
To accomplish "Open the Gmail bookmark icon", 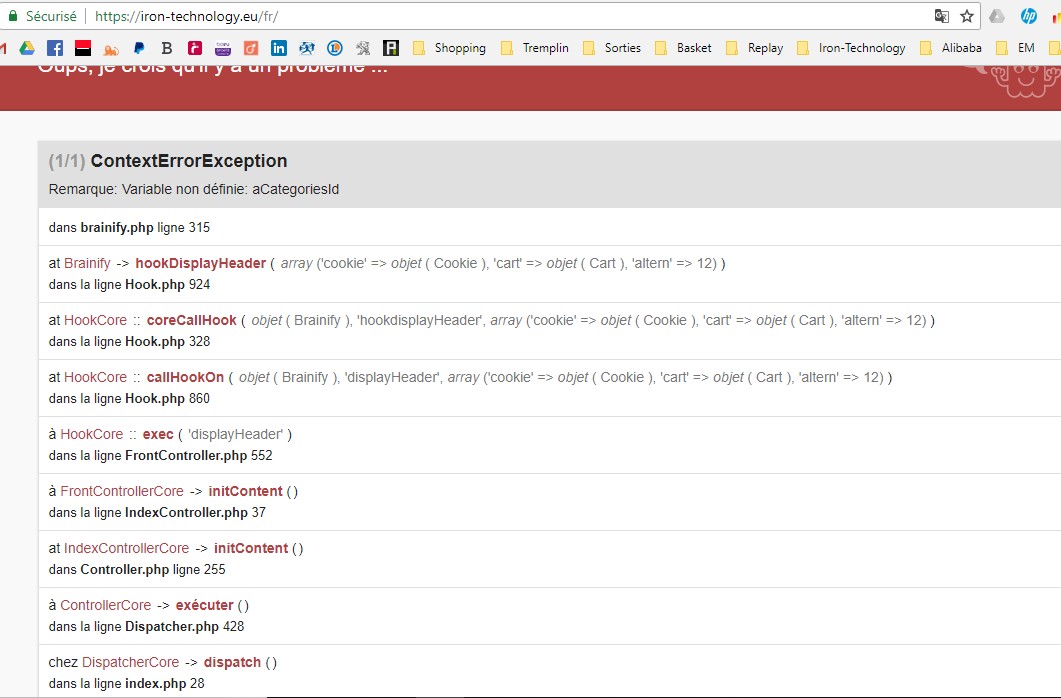I will click(3, 47).
